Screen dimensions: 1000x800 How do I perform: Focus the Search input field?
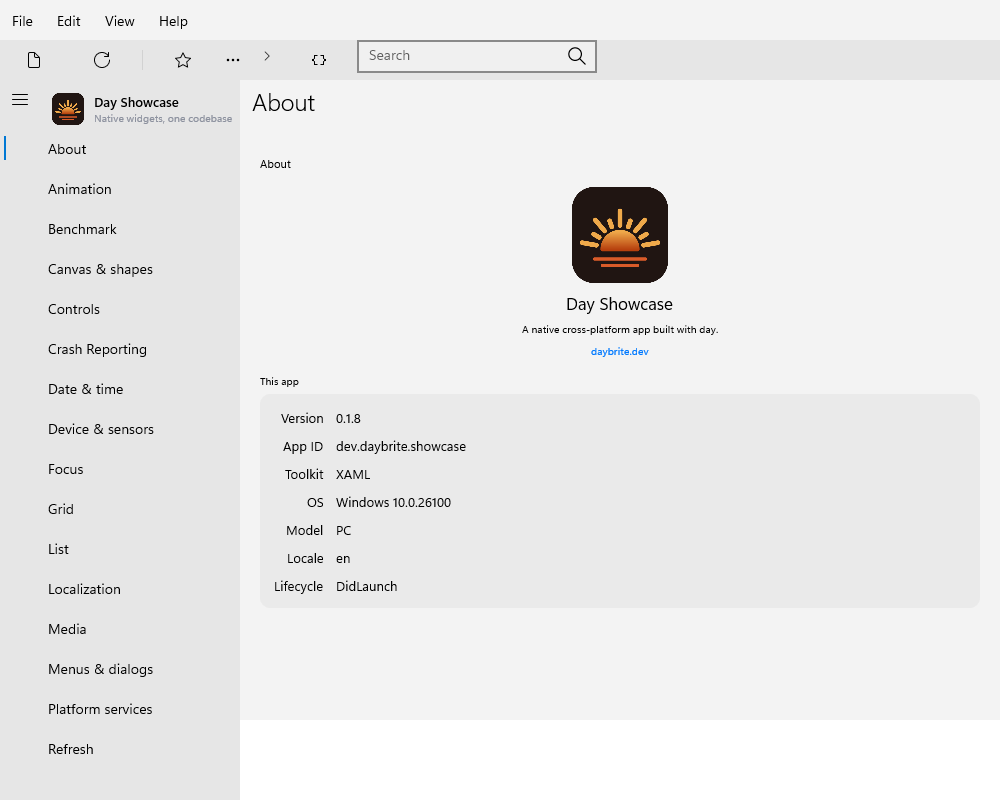(477, 56)
